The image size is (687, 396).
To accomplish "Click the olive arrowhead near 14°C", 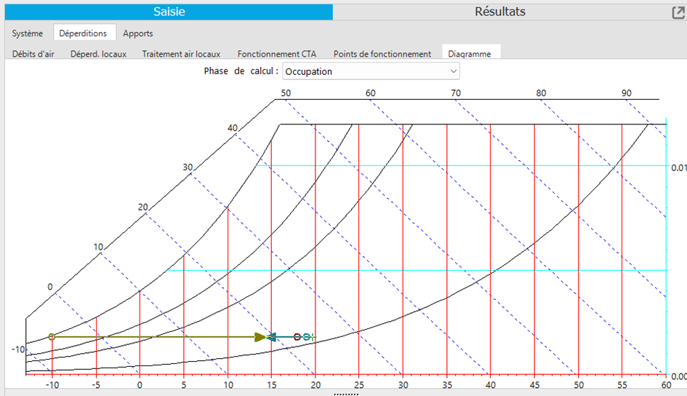I will click(260, 337).
